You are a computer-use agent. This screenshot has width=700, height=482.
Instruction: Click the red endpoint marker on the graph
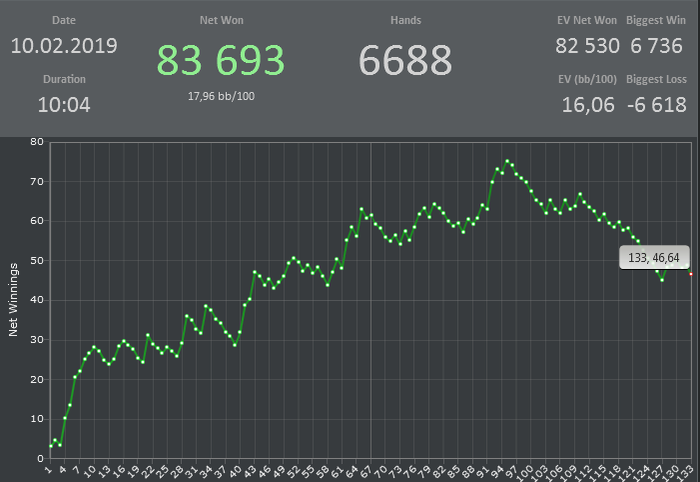pyautogui.click(x=691, y=274)
